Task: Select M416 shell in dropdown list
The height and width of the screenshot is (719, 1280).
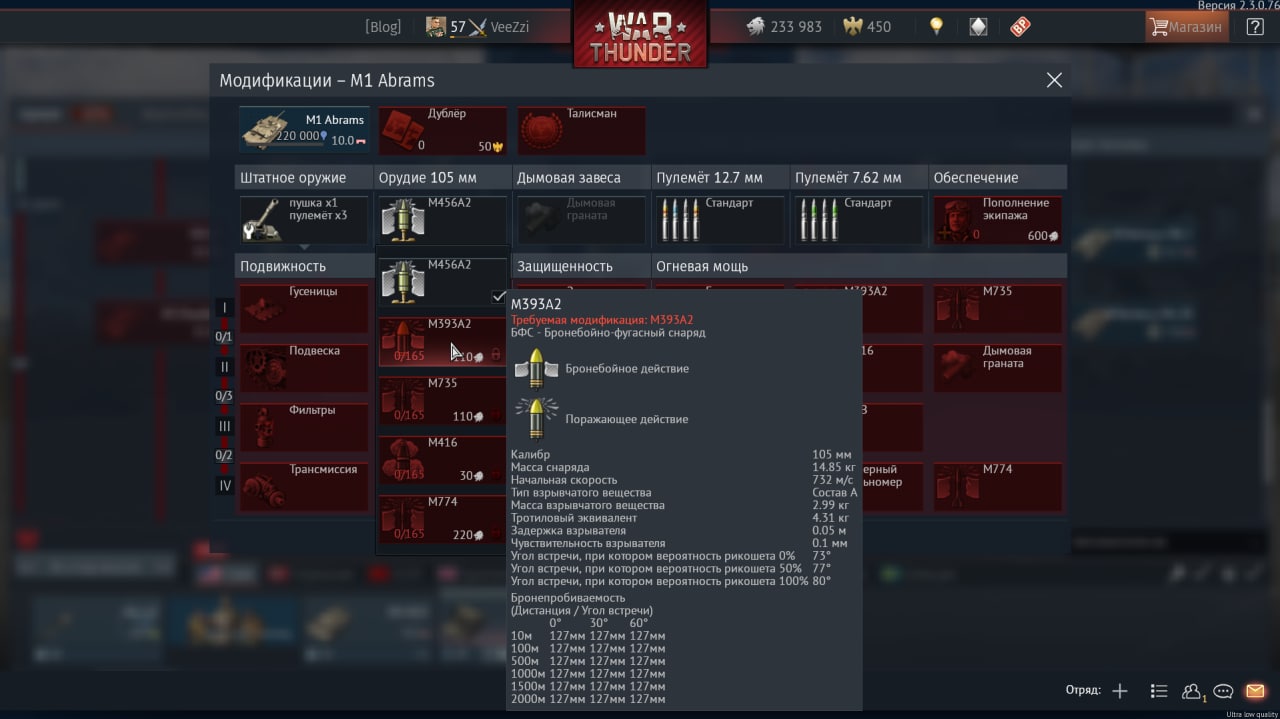Action: (x=442, y=459)
